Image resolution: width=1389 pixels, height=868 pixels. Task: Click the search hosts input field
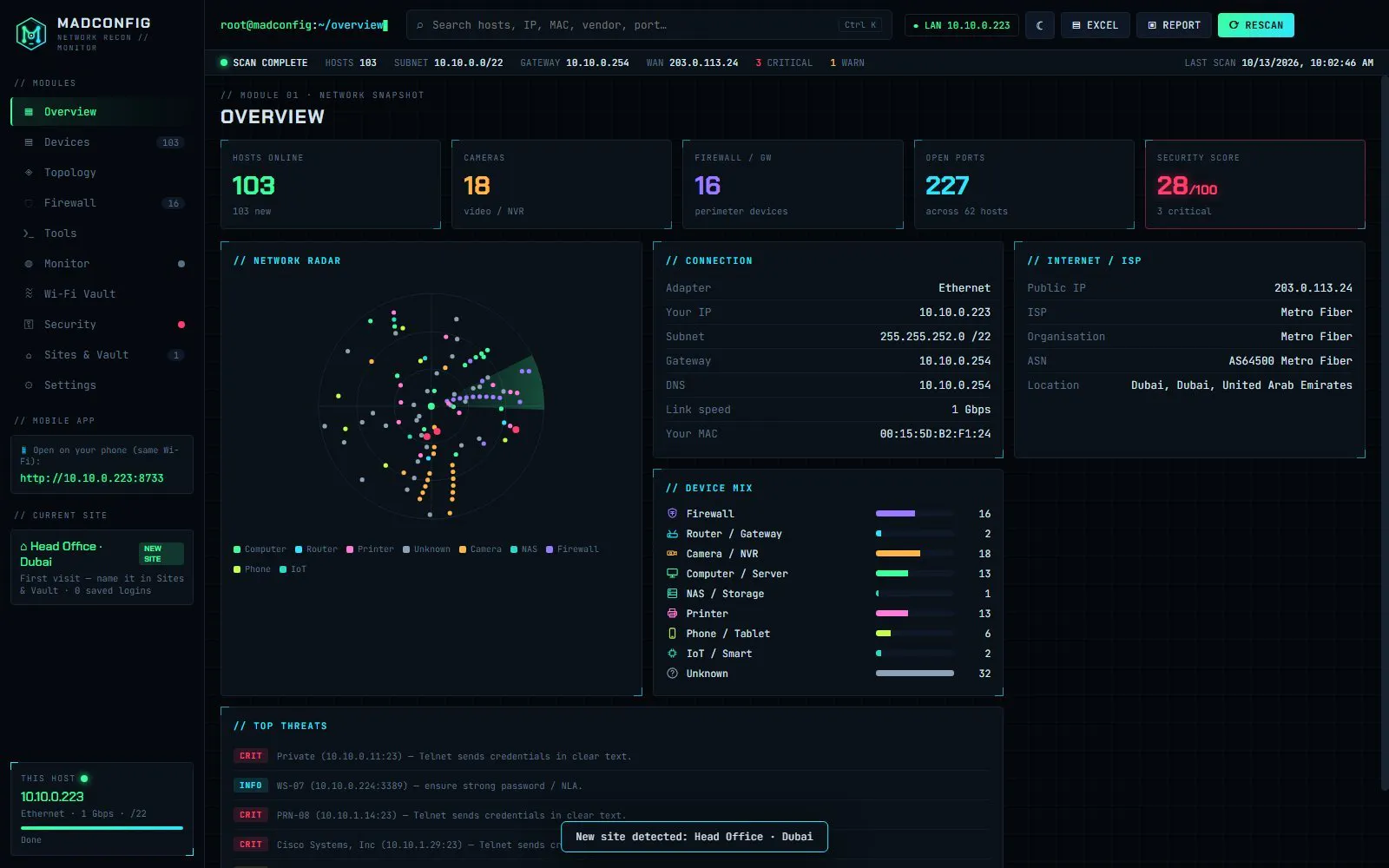(x=649, y=25)
